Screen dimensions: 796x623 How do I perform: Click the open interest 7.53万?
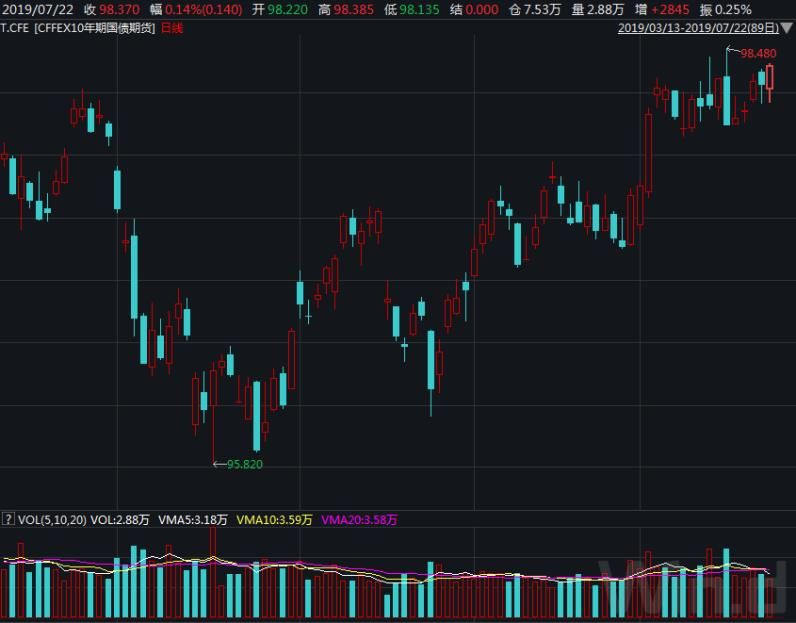coord(543,9)
